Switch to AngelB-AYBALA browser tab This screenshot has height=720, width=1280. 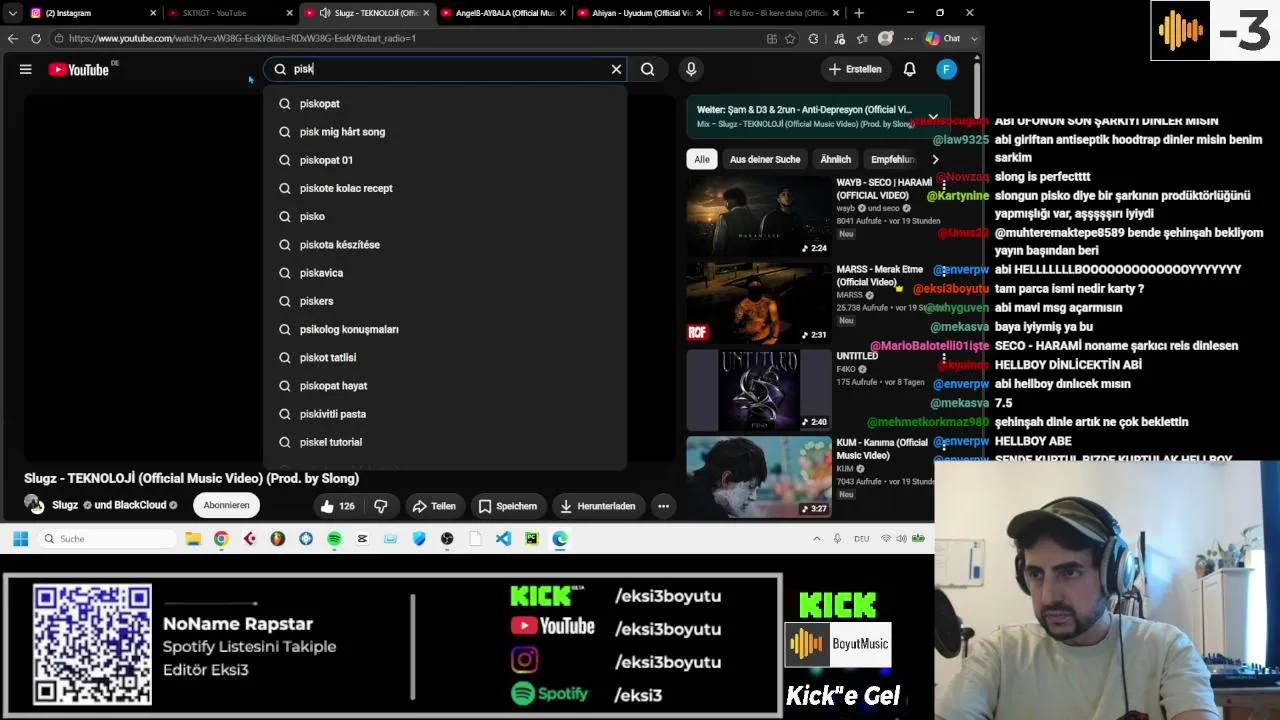pyautogui.click(x=504, y=13)
